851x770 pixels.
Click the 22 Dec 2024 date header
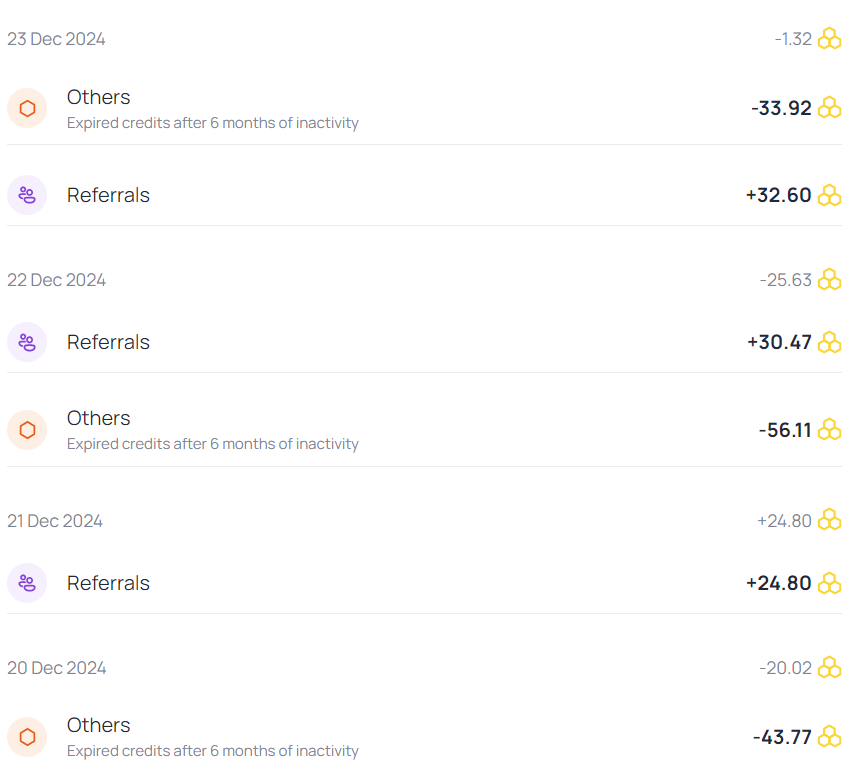point(56,280)
